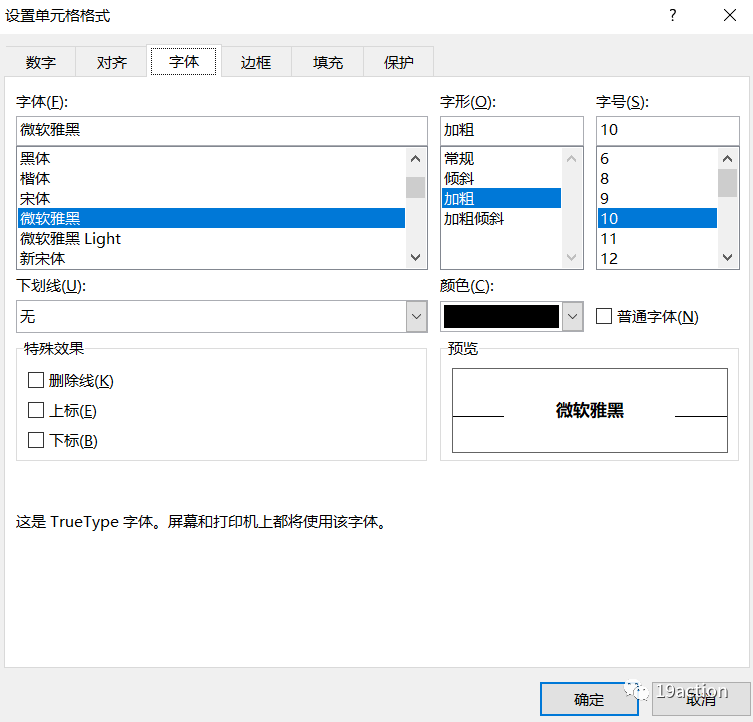Select font size 11
This screenshot has width=753, height=722.
pyautogui.click(x=657, y=238)
